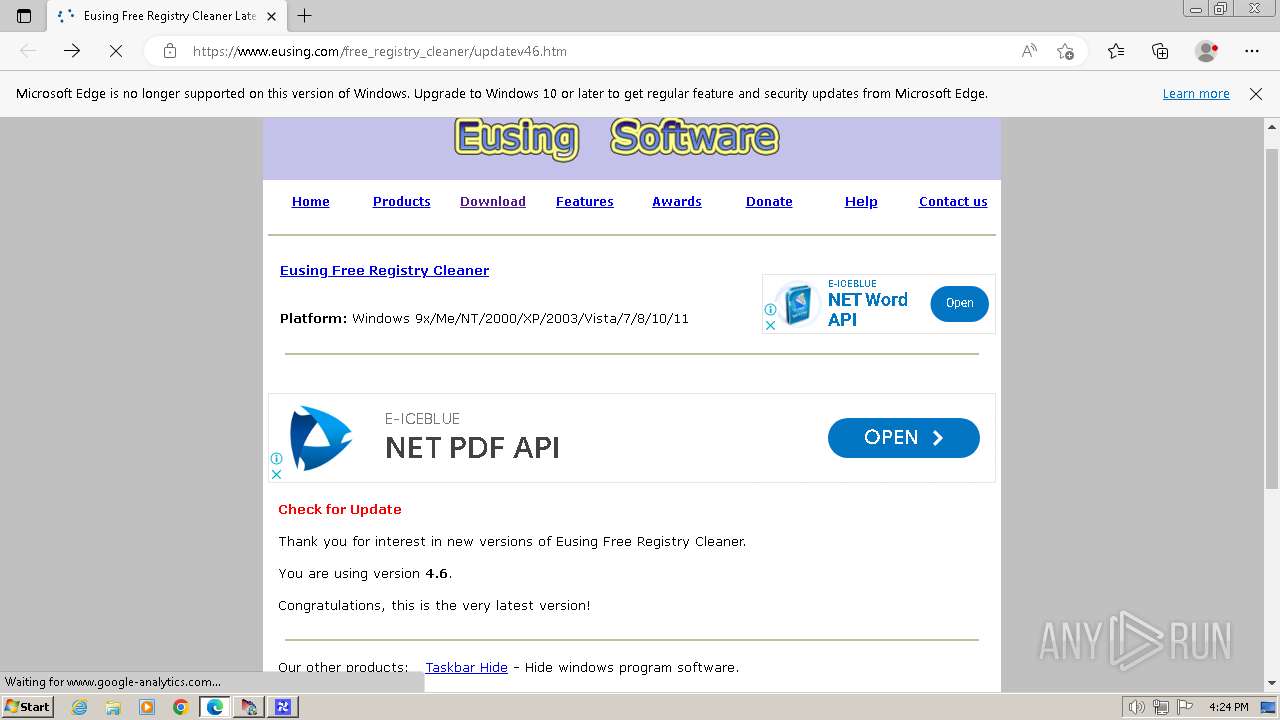Open the Download menu link
This screenshot has width=1280, height=720.
[493, 202]
